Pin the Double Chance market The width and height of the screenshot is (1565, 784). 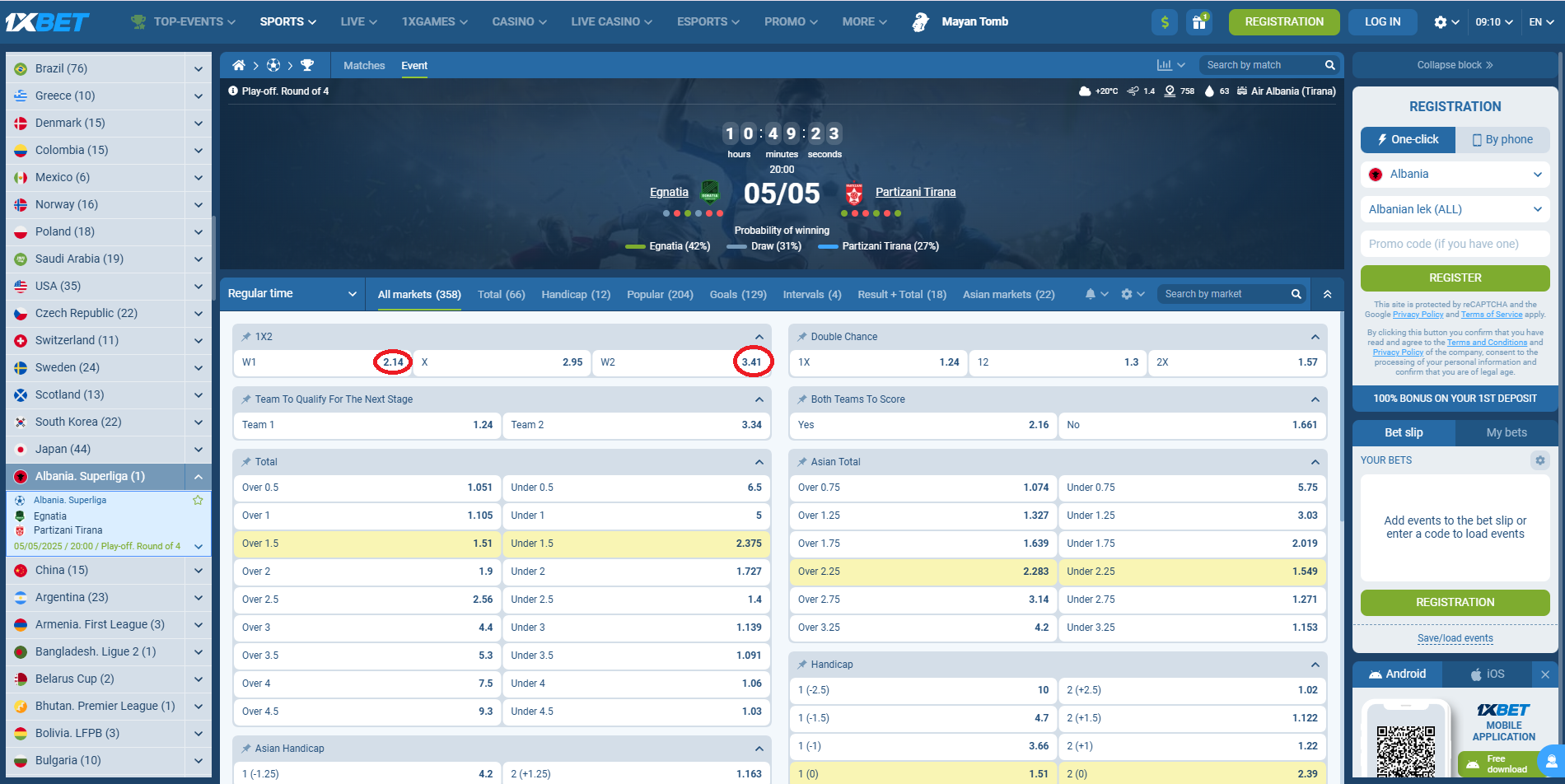click(802, 337)
